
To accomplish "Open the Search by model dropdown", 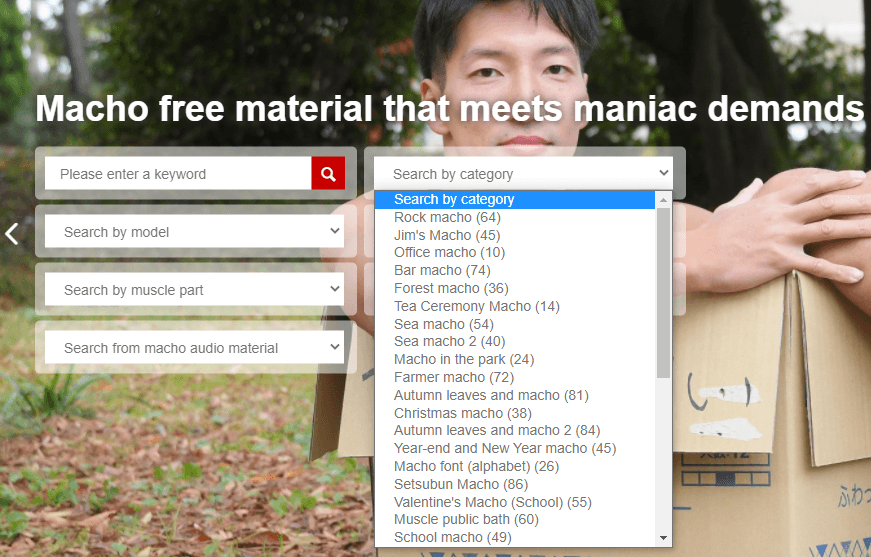I will [194, 232].
